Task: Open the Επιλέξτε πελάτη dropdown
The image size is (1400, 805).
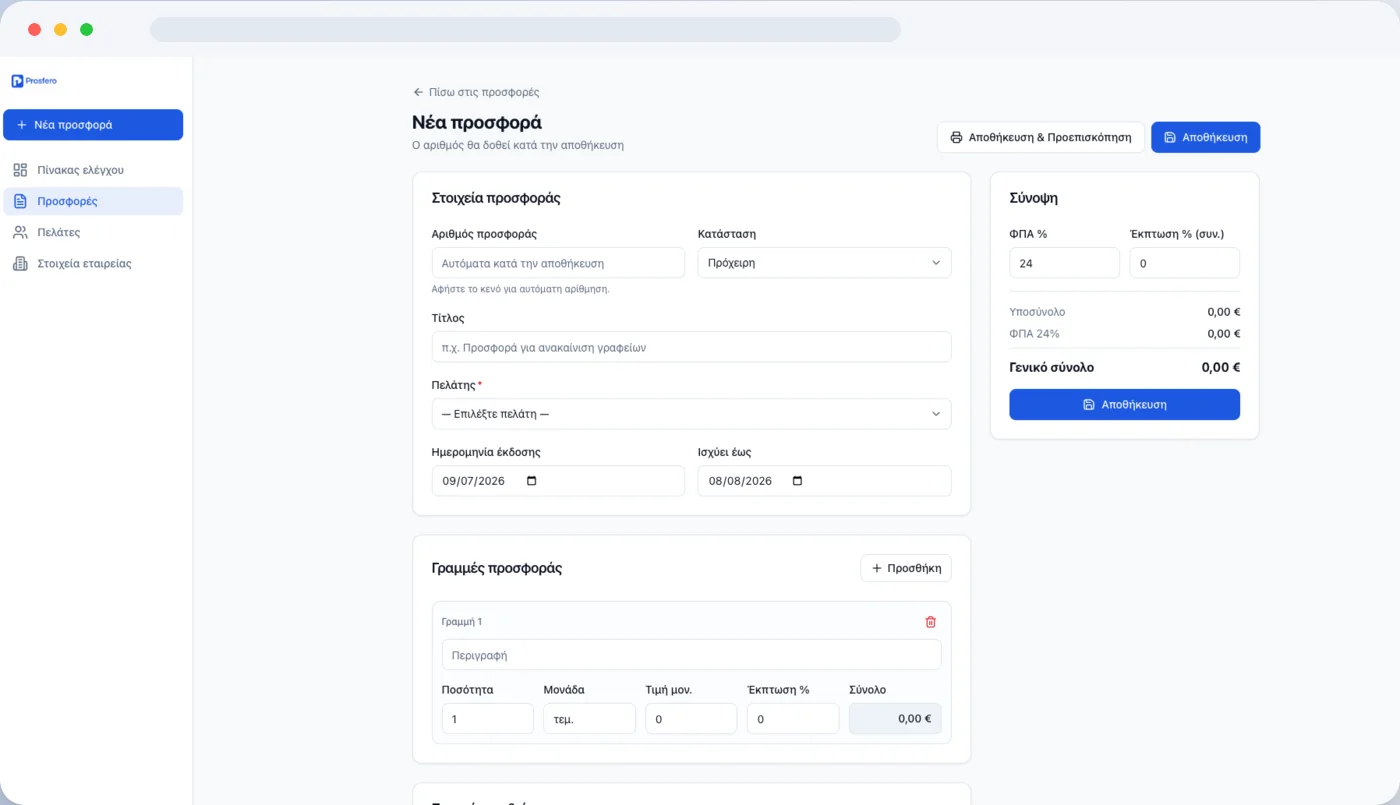Action: [691, 414]
